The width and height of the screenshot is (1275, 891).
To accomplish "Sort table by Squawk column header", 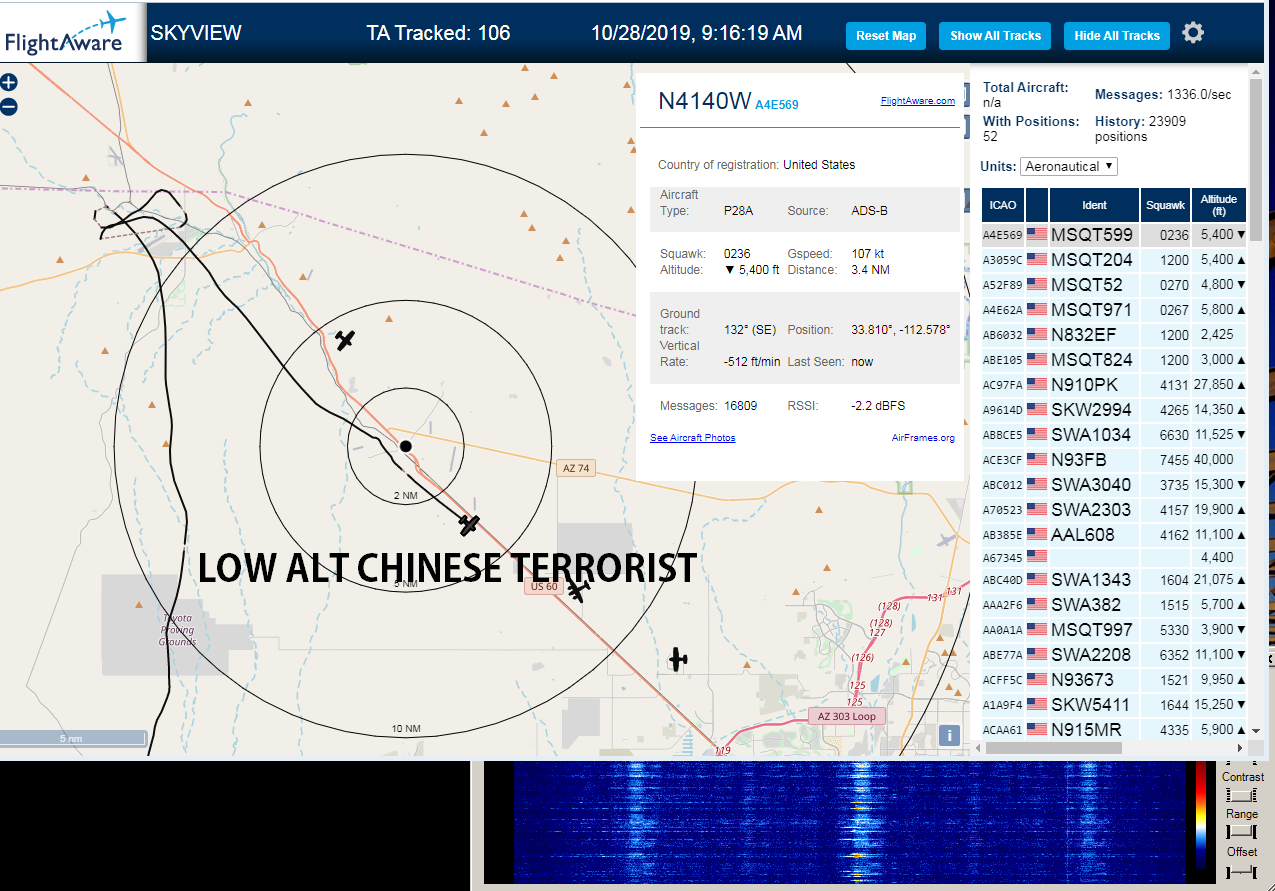I will (x=1165, y=205).
